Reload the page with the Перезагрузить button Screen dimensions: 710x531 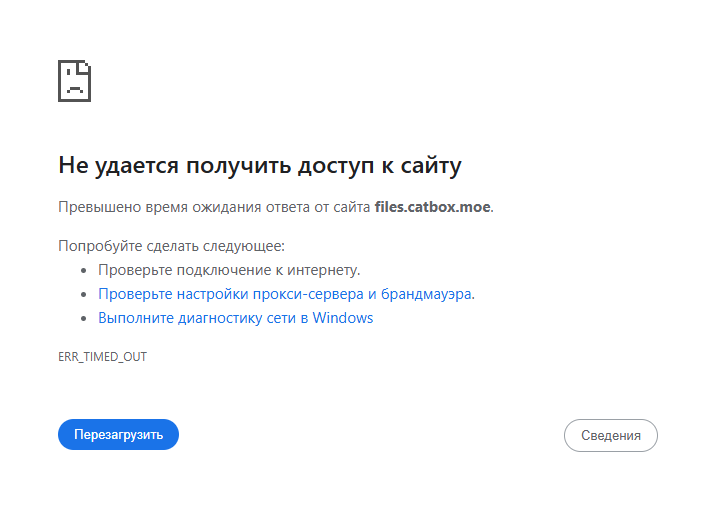tap(118, 435)
